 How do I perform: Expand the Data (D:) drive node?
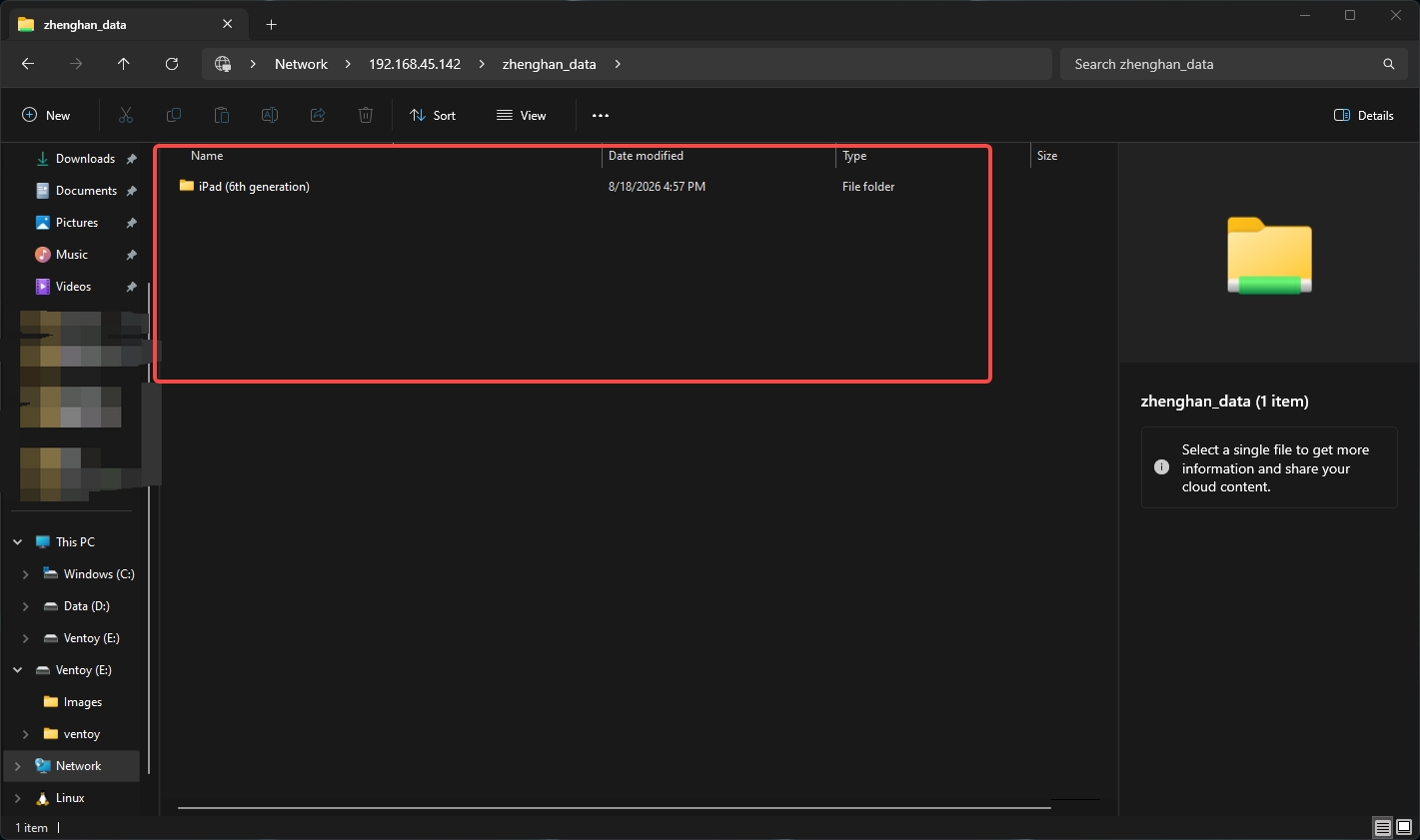[x=26, y=606]
